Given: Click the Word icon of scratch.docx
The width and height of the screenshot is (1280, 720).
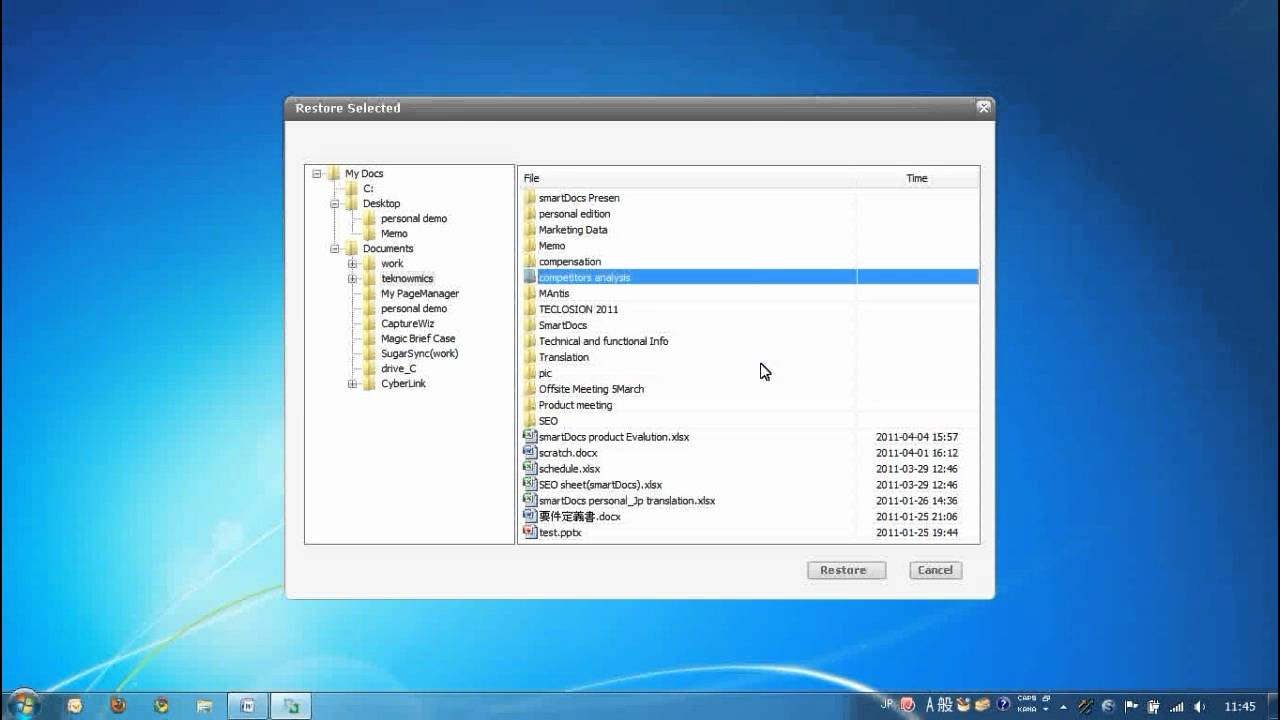Looking at the screenshot, I should (530, 452).
